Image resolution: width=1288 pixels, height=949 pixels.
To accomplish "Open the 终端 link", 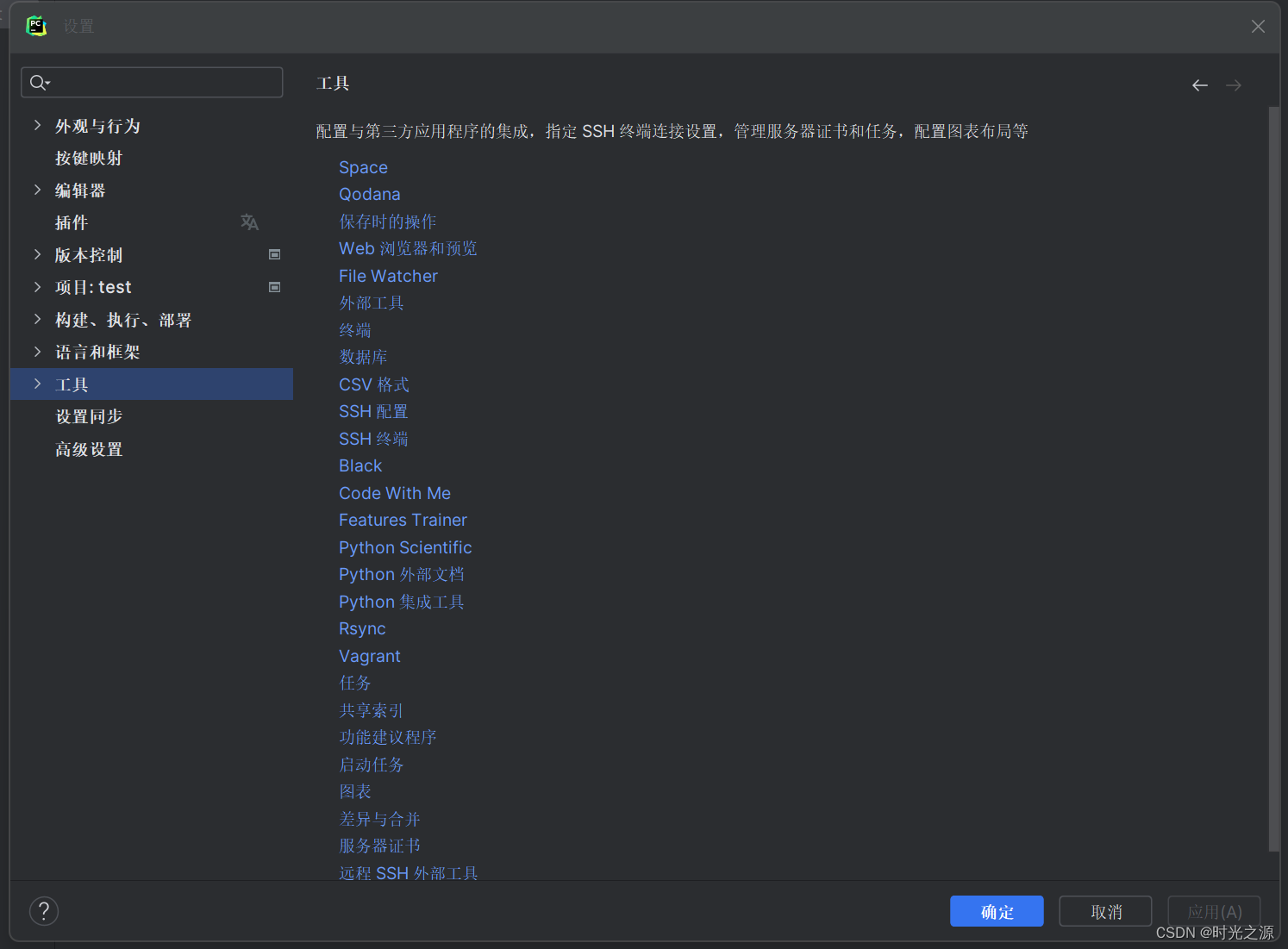I will 355,330.
